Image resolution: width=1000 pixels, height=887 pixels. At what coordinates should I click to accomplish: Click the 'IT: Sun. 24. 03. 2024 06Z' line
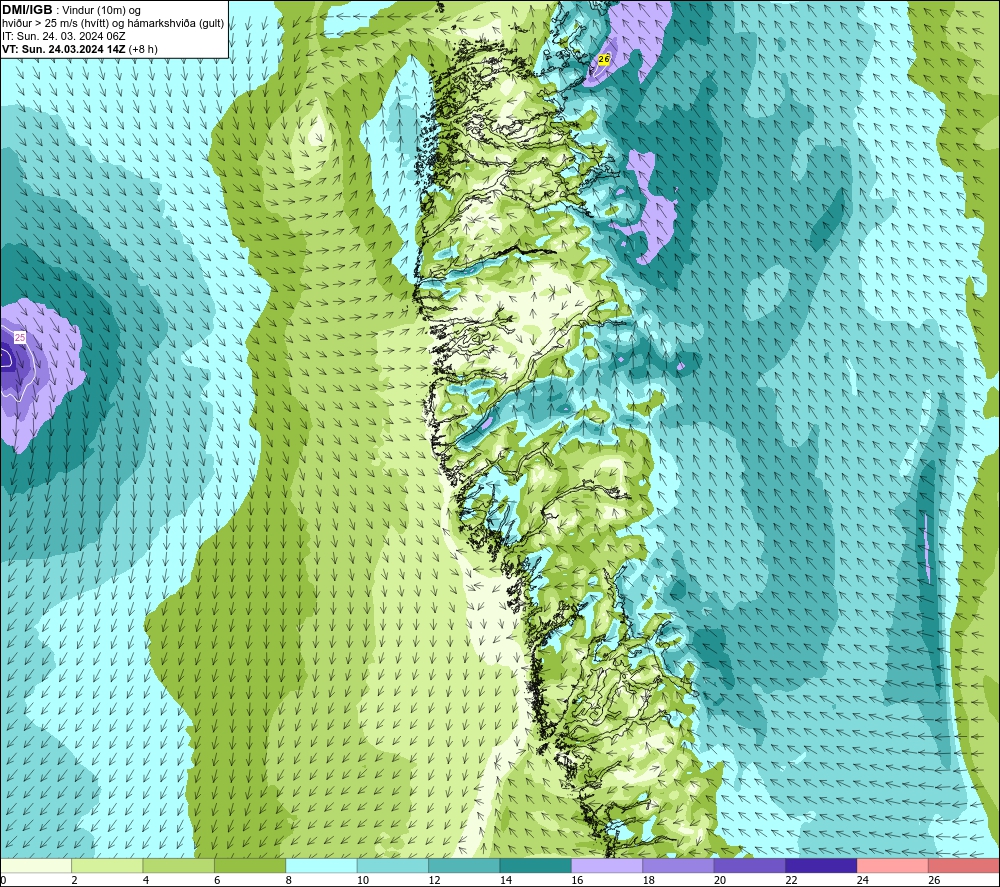tap(64, 36)
